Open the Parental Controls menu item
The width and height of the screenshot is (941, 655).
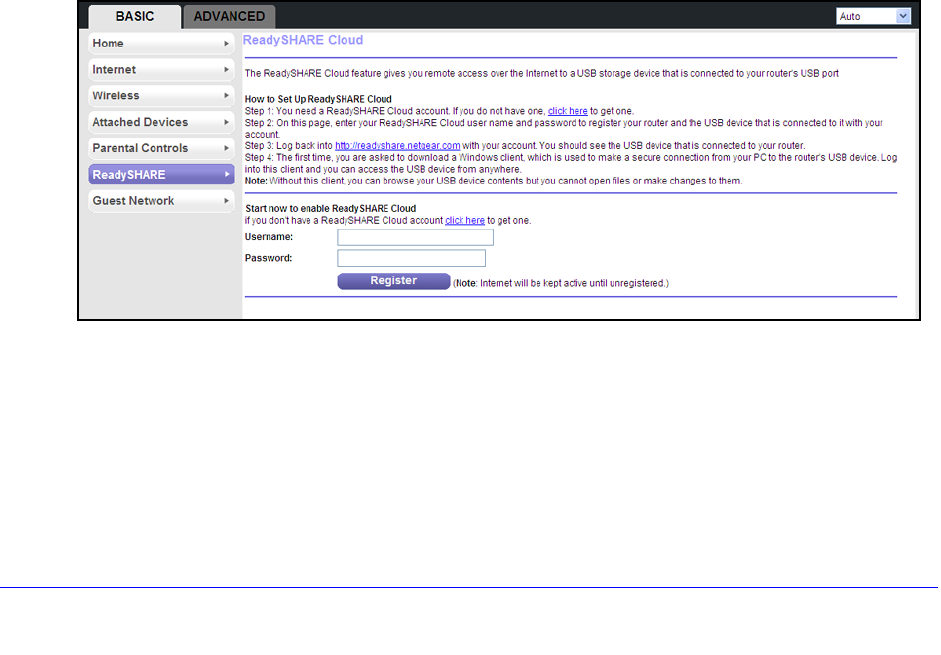coord(161,148)
